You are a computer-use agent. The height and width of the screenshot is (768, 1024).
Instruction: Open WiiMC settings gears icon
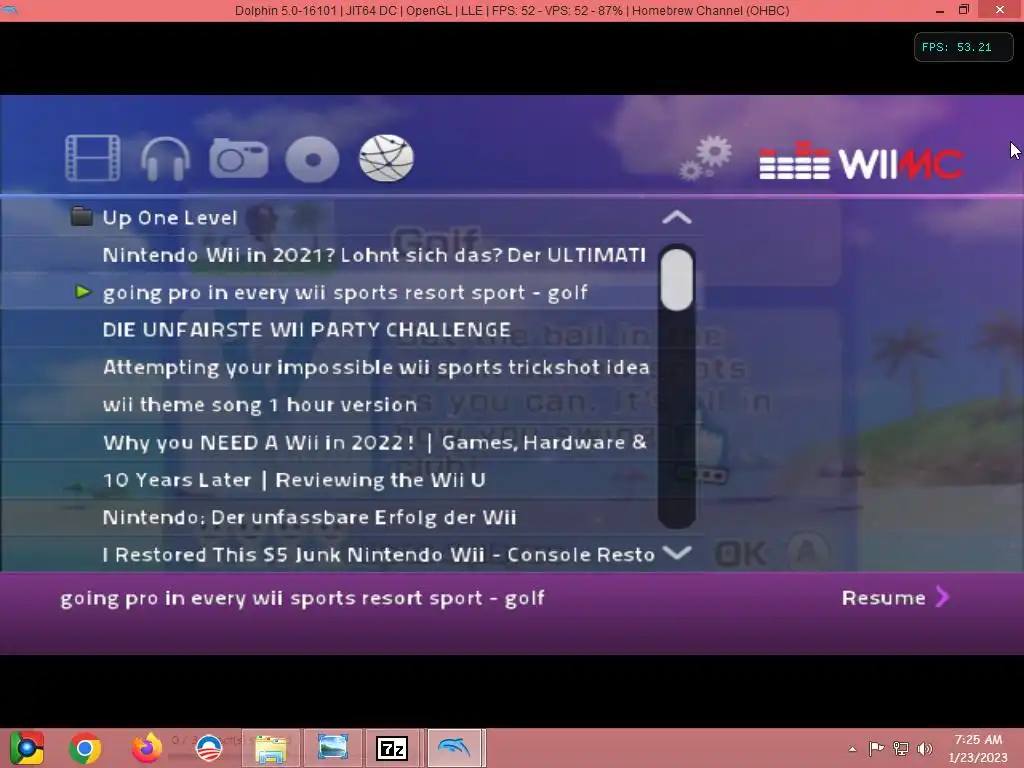pyautogui.click(x=705, y=157)
